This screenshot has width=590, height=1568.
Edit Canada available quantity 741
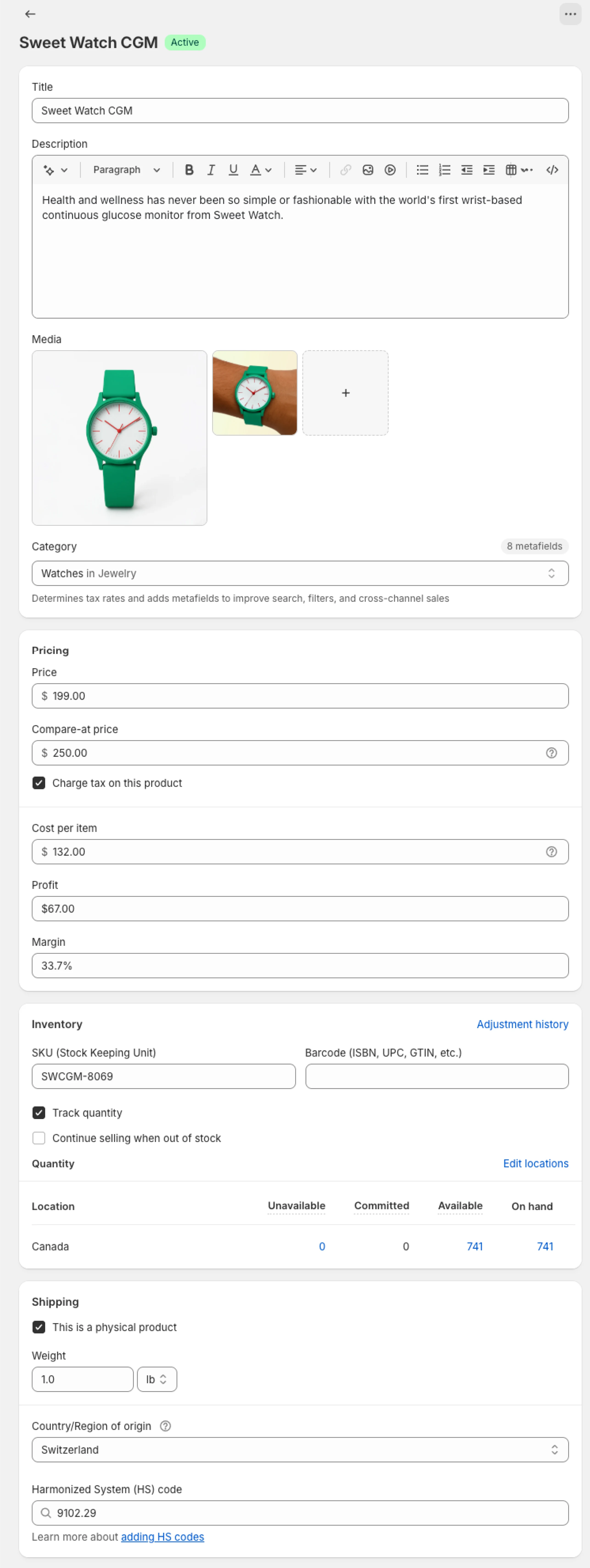[475, 1247]
